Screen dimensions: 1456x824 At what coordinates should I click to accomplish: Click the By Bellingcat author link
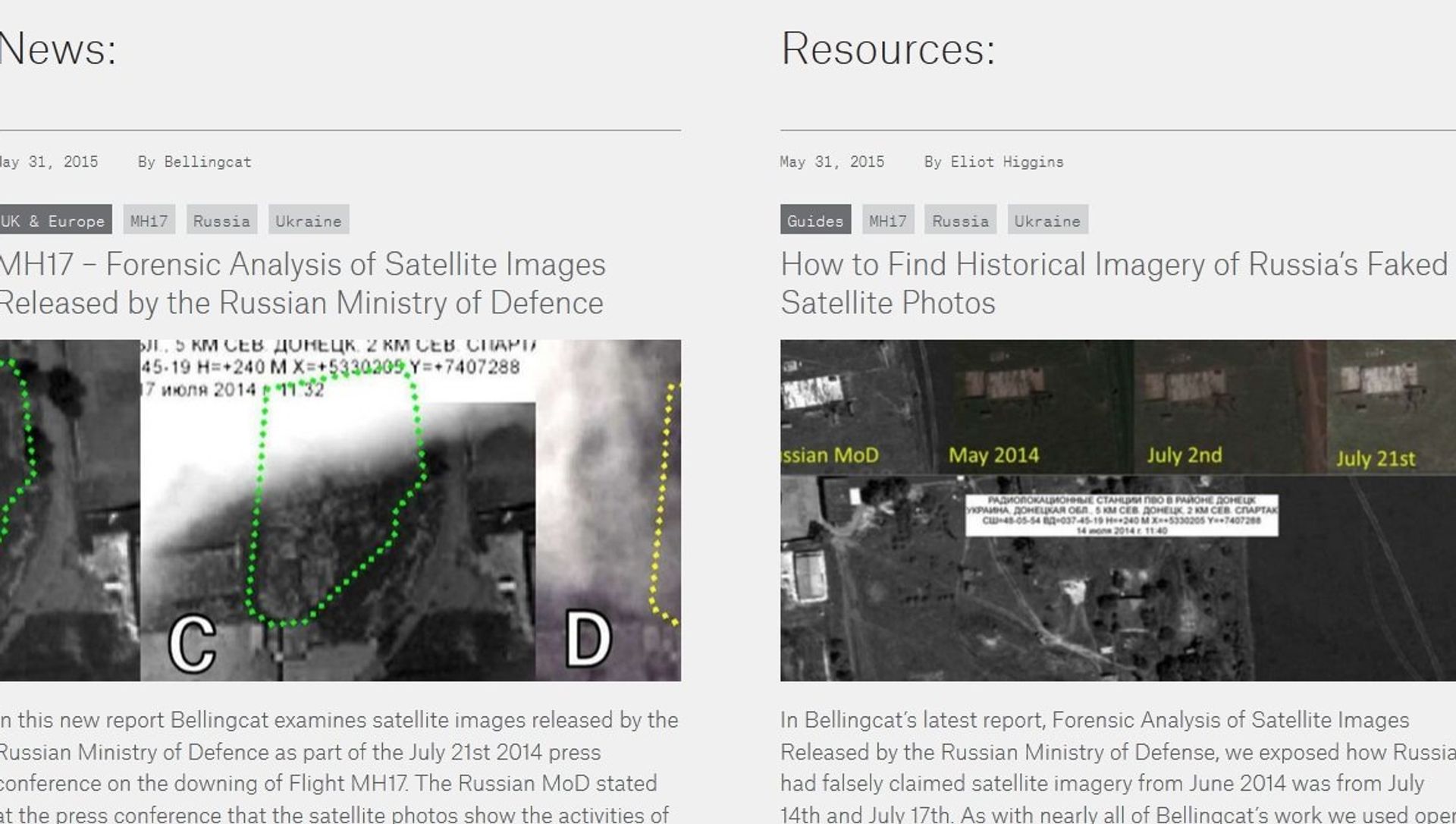pyautogui.click(x=194, y=162)
